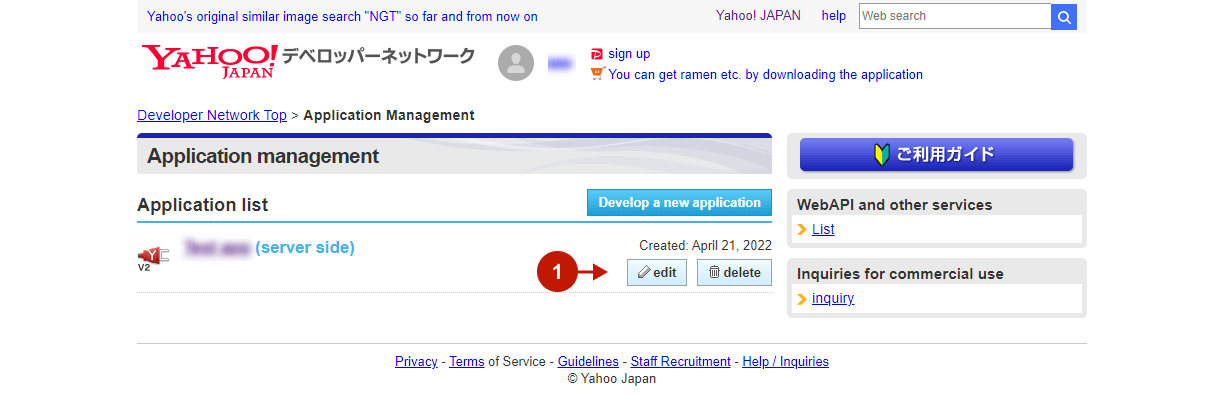Delete the listed application
The image size is (1206, 407).
click(x=734, y=272)
